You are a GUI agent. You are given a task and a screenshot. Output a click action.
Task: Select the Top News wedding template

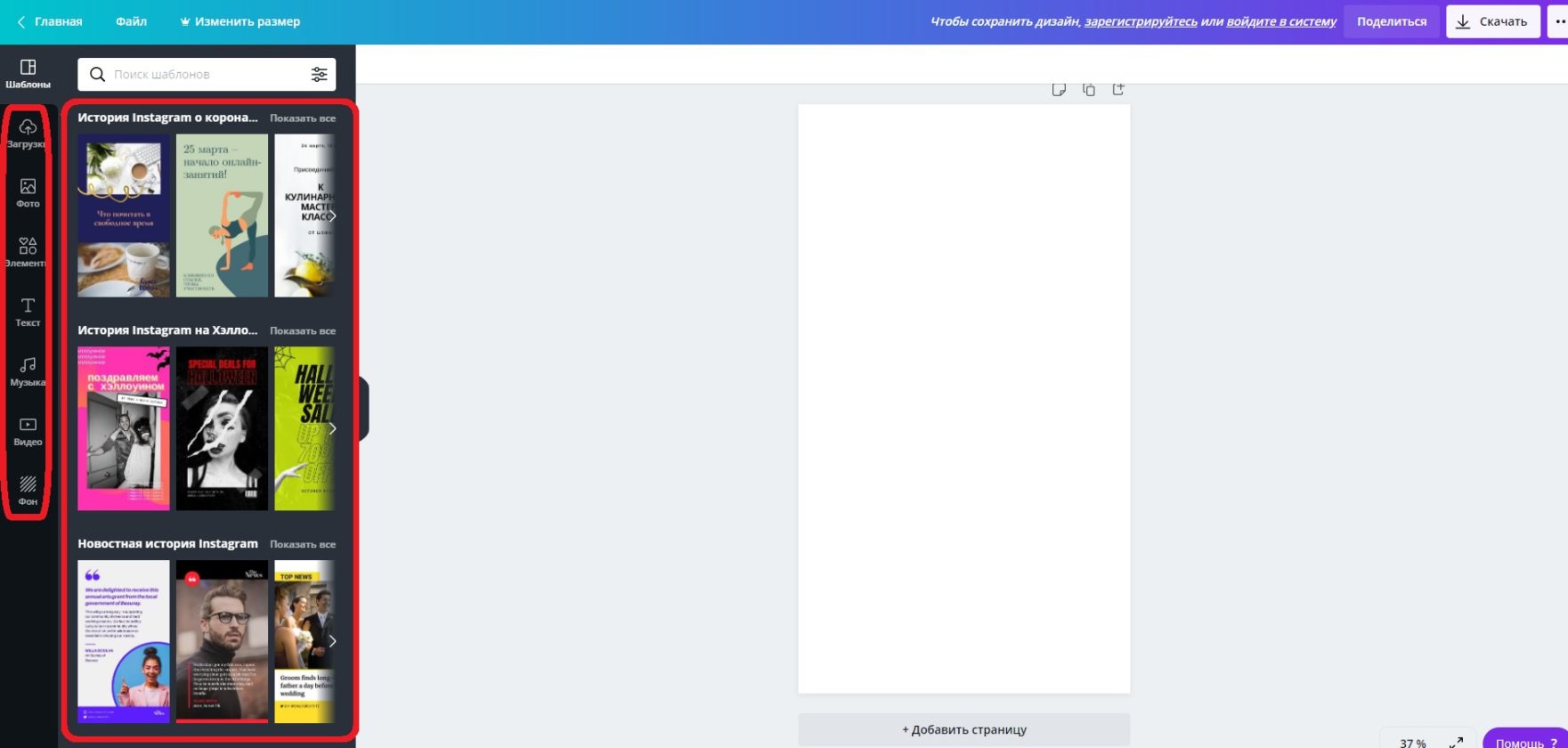coord(305,641)
